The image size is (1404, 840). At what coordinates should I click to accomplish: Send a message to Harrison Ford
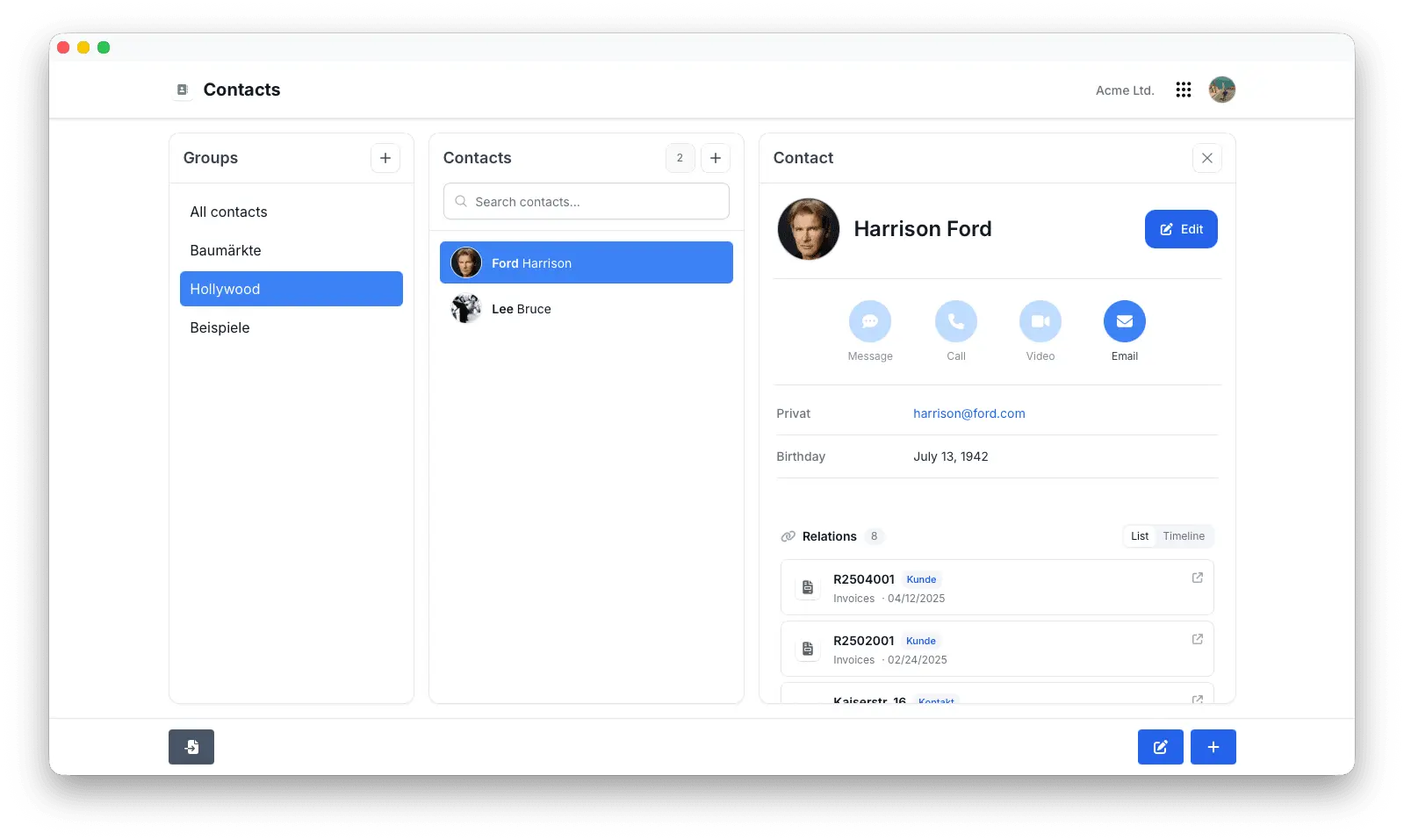coord(870,321)
